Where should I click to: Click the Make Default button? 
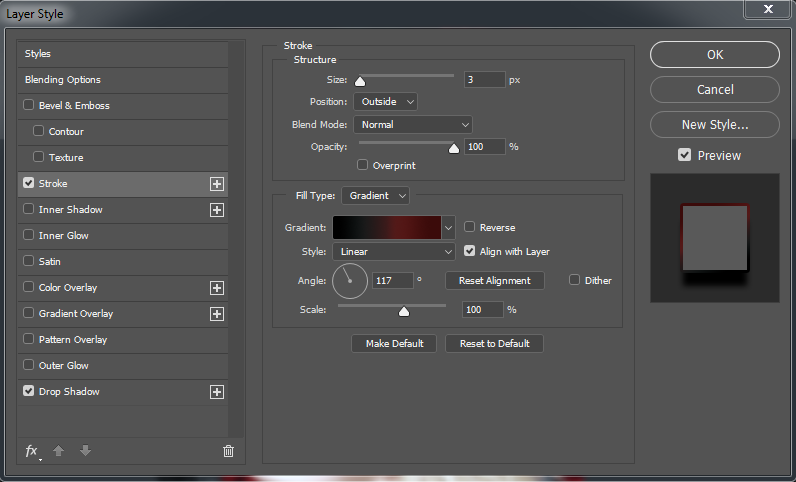[394, 343]
